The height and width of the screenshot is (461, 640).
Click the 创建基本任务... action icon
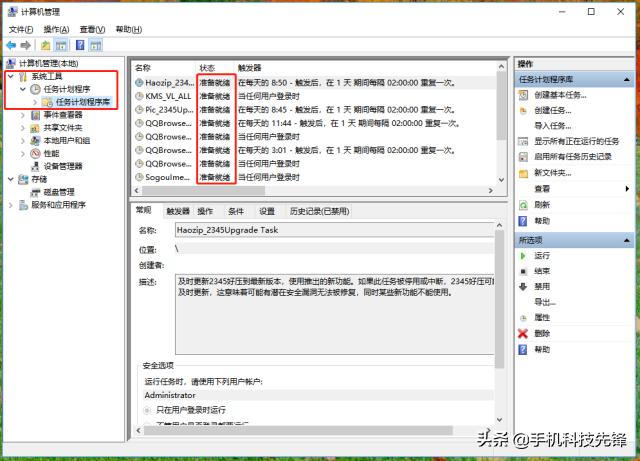tap(523, 95)
